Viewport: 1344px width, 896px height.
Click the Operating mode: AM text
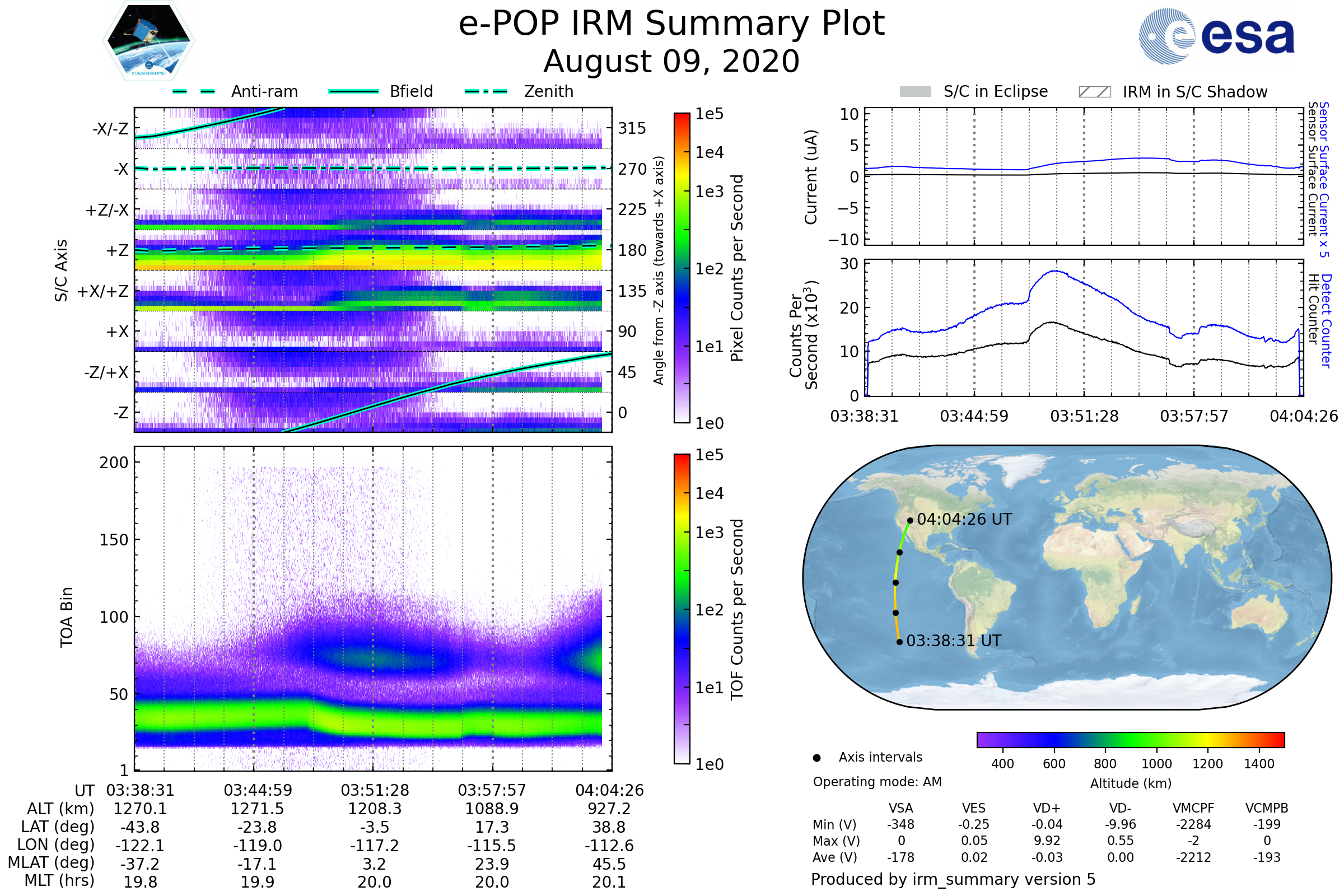click(877, 782)
